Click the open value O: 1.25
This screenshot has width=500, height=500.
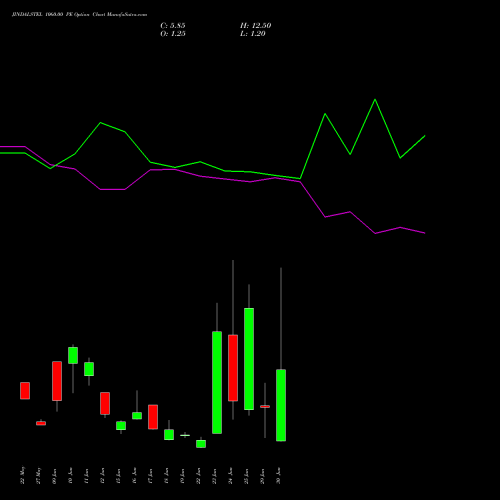(173, 34)
